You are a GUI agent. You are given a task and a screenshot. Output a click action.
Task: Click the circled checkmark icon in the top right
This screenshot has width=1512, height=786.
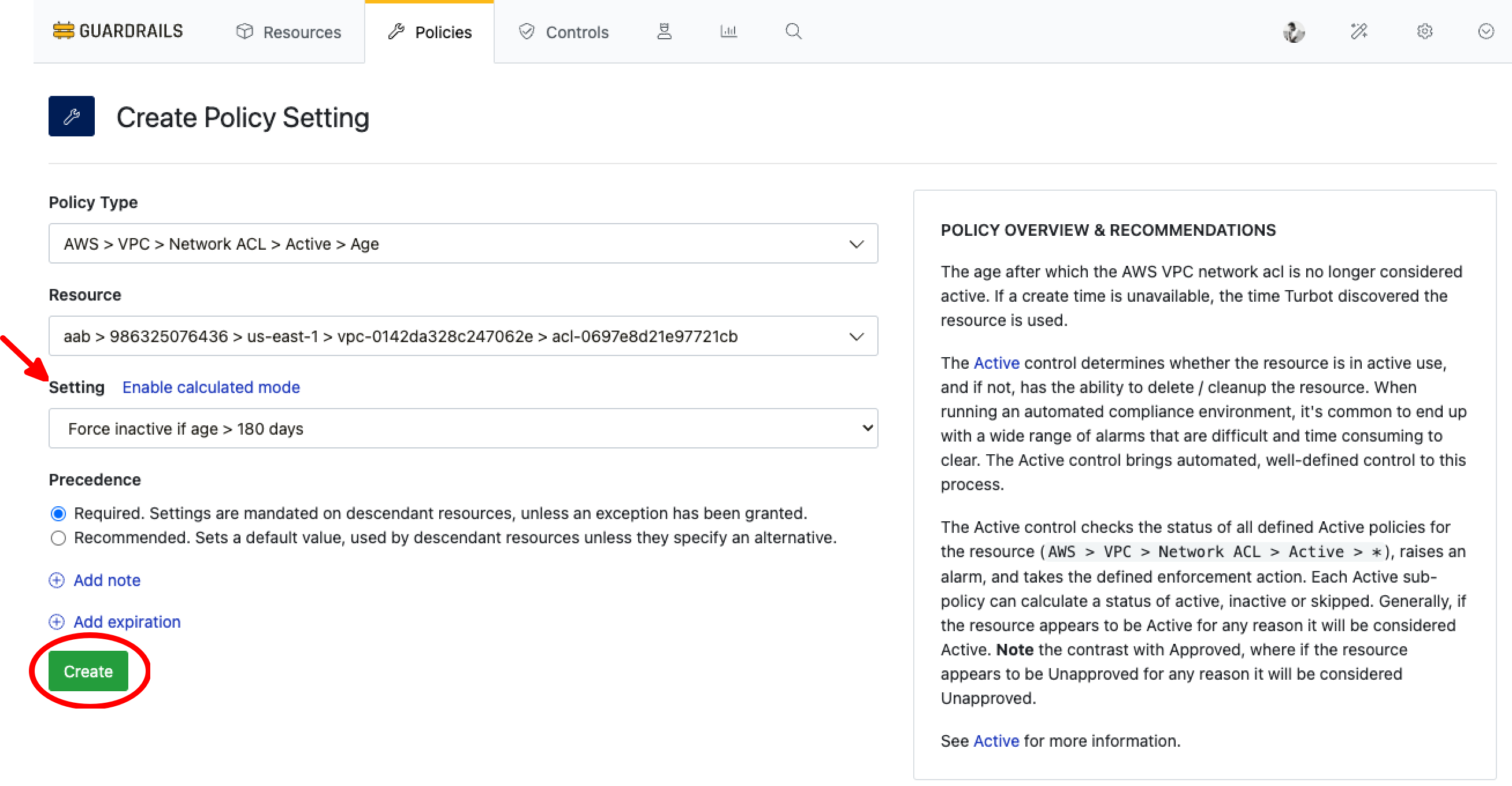(x=1485, y=31)
